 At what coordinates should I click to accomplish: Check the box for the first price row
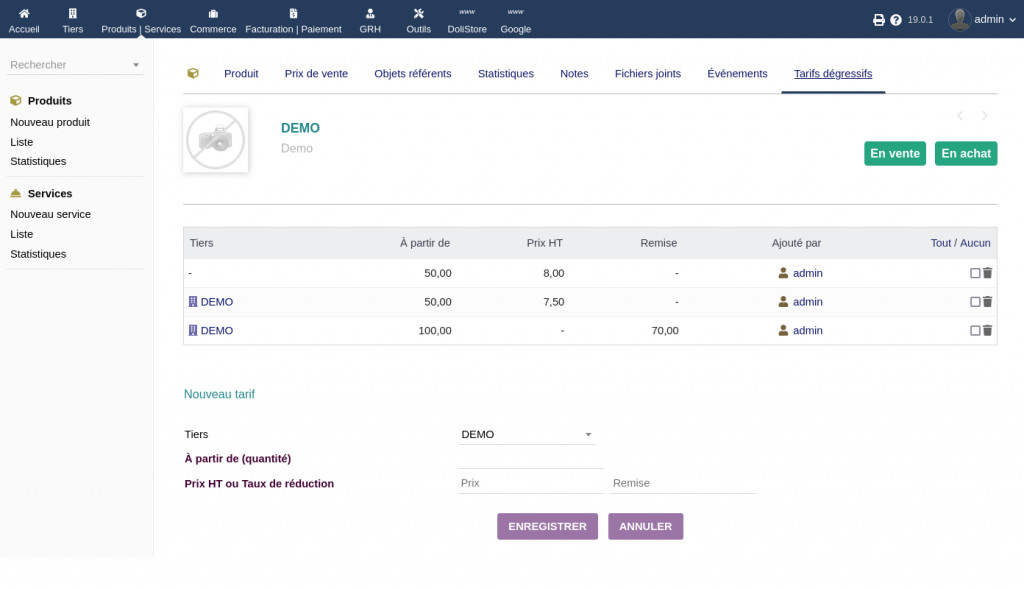[x=975, y=273]
